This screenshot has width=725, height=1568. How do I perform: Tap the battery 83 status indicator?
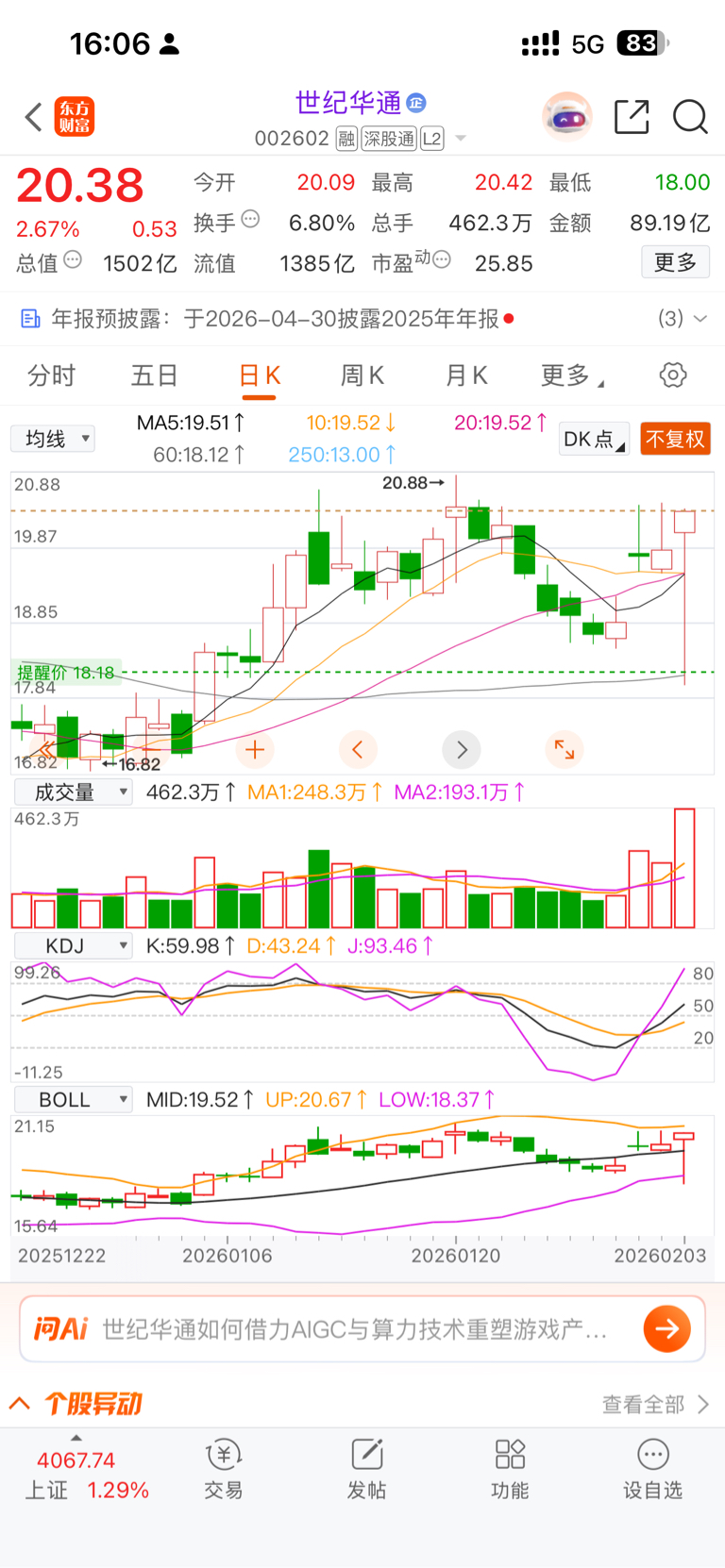(x=643, y=43)
